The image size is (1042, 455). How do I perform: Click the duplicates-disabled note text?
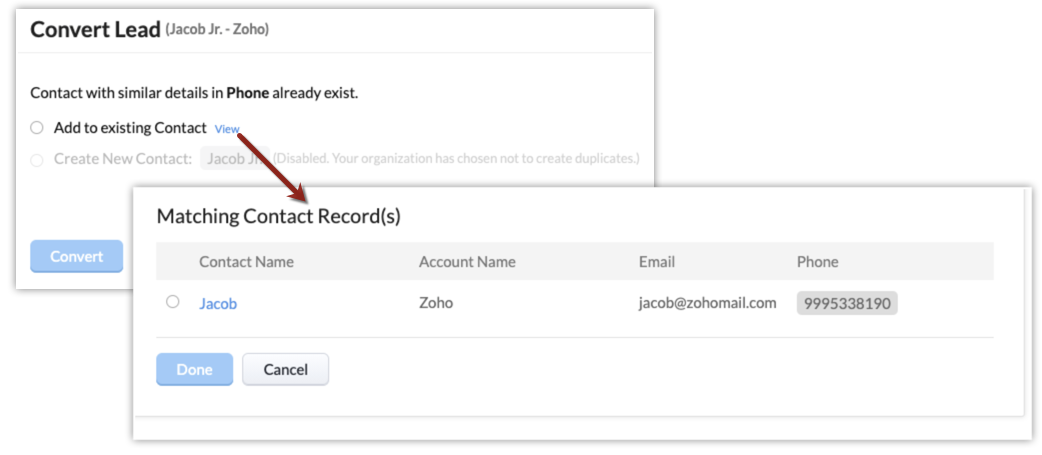(456, 159)
